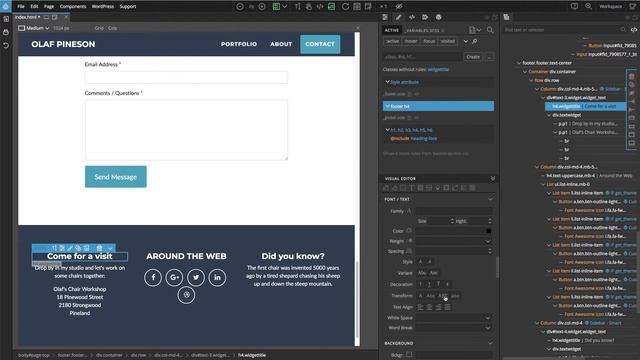Click the Font Family input field
The image size is (640, 360).
454,211
